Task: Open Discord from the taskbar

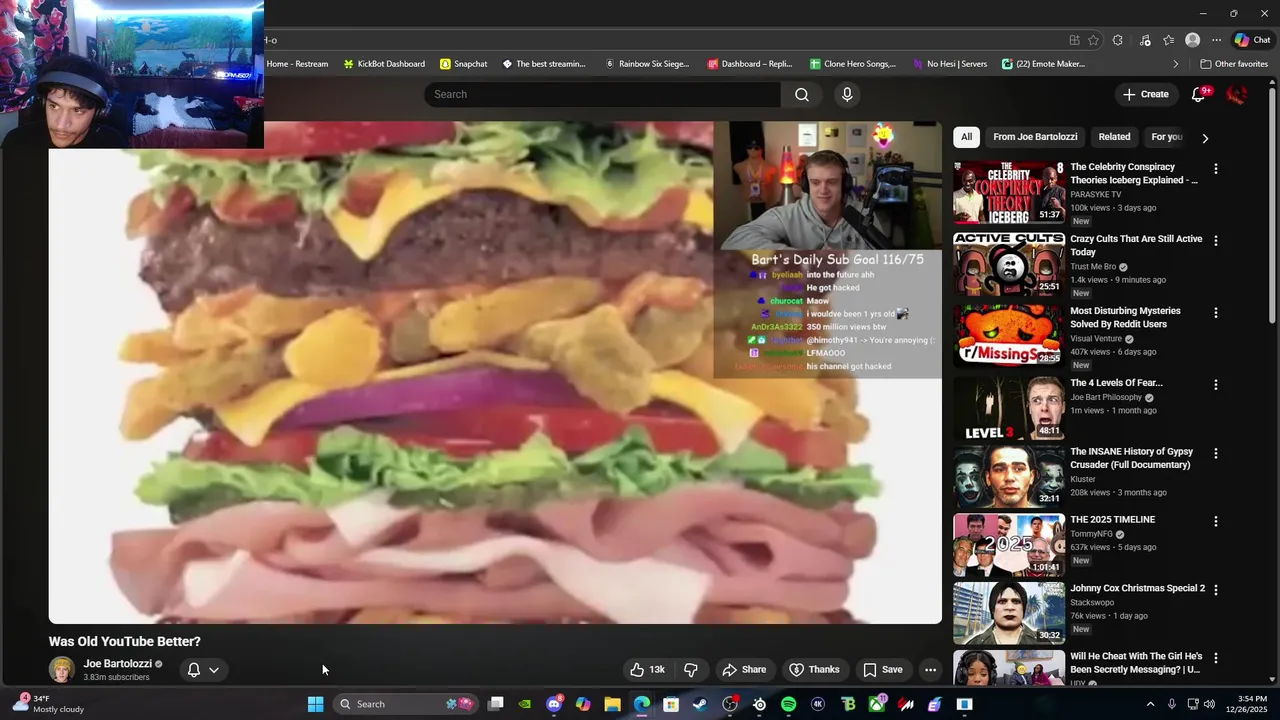Action: click(554, 704)
